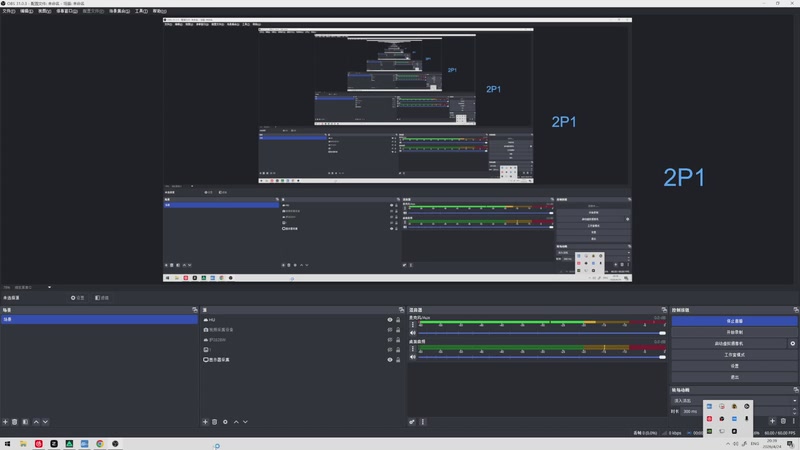Screen dimensions: 800x450
Task: Add a new scene with plus icon
Action: coord(6,422)
